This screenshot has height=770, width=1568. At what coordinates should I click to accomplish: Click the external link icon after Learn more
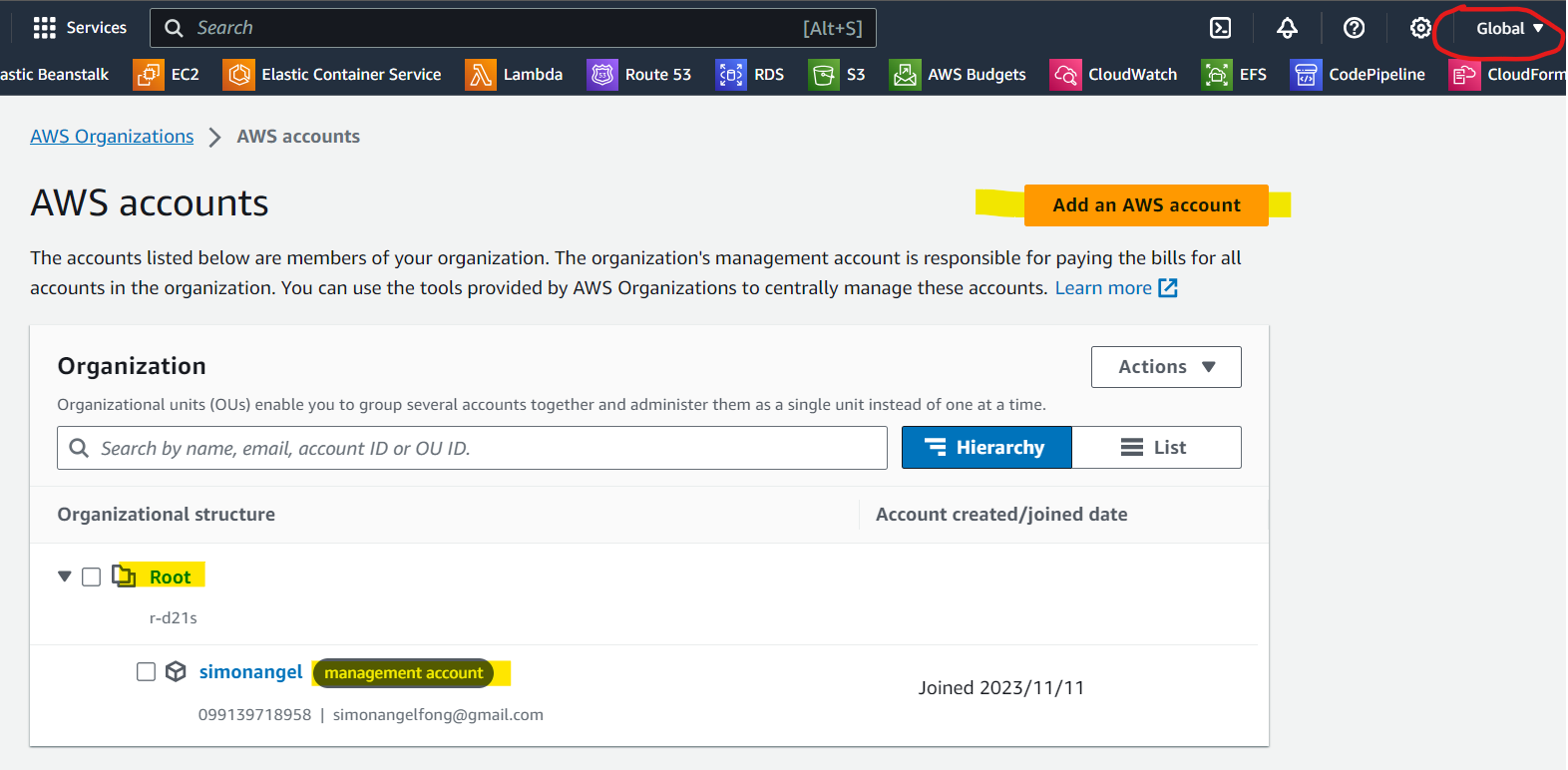tap(1168, 288)
